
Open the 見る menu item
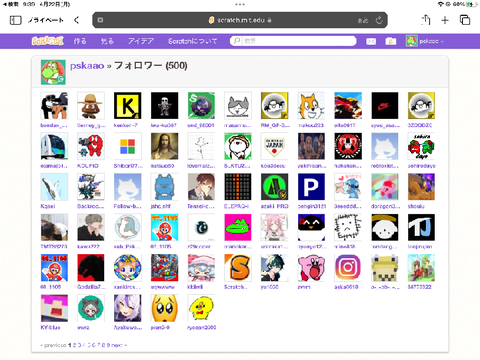[x=107, y=41]
